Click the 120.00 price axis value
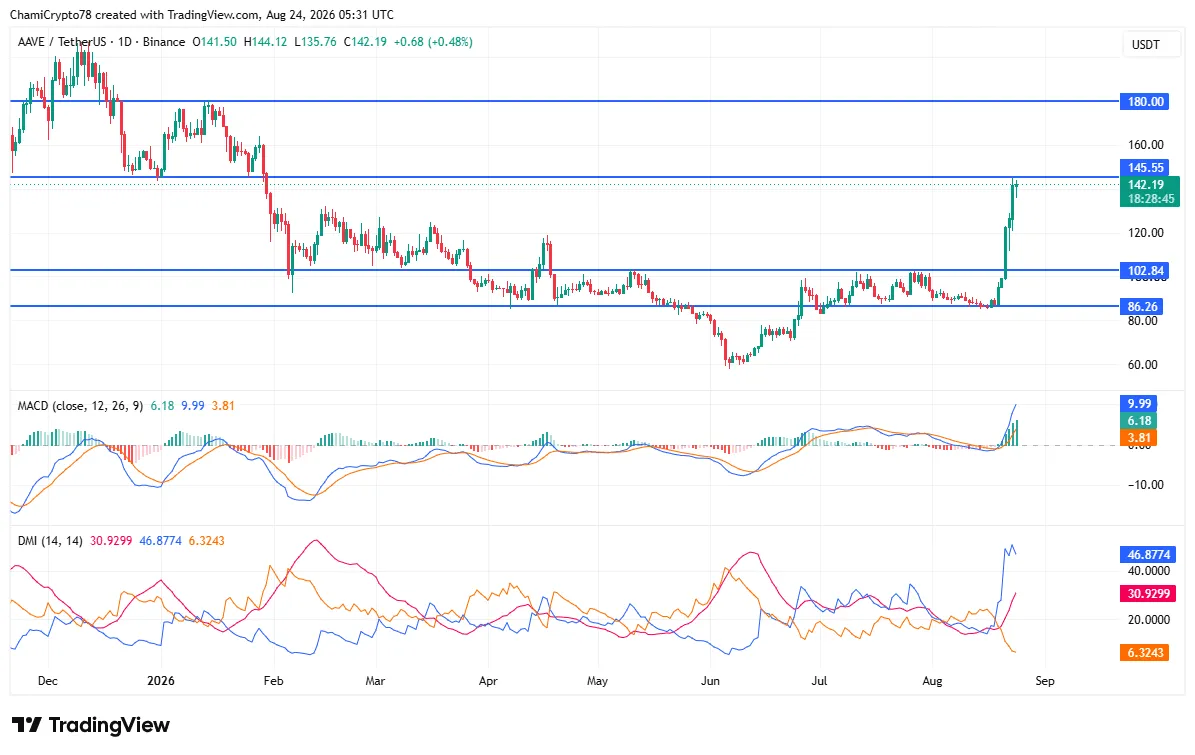 tap(1145, 233)
